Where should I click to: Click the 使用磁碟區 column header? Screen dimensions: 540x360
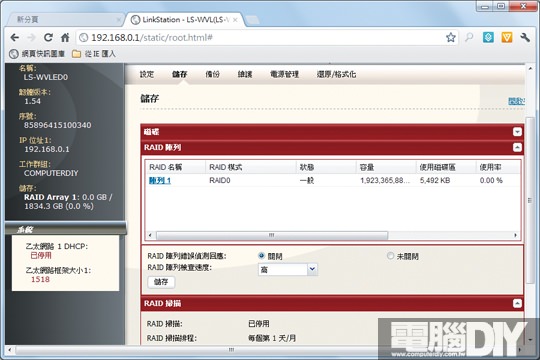pos(446,167)
